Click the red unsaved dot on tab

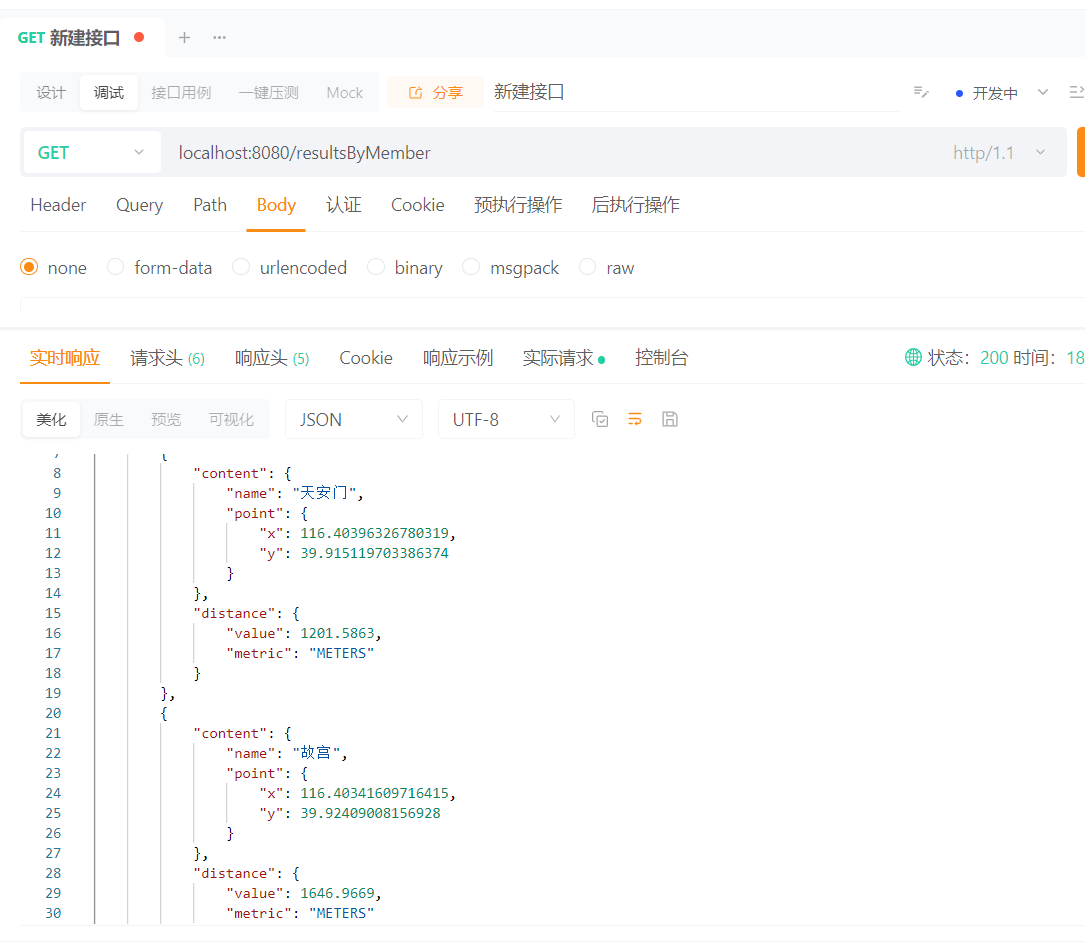coord(139,38)
